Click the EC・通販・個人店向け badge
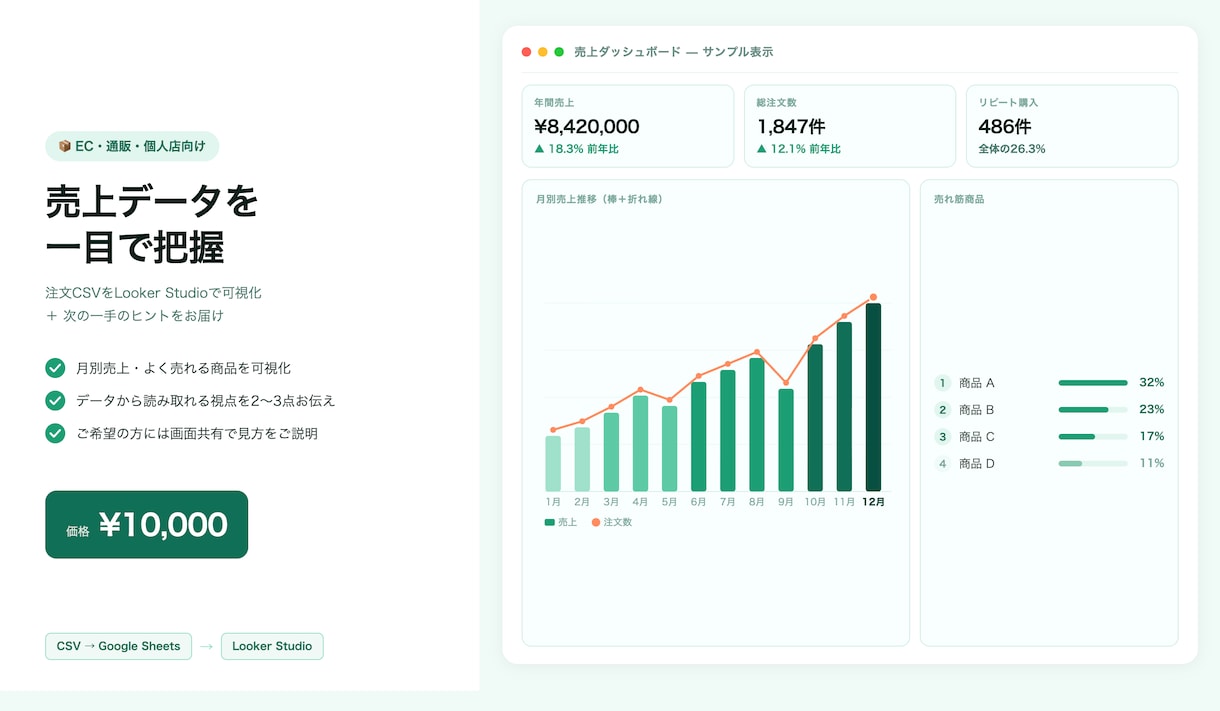This screenshot has width=1220, height=711. [132, 146]
